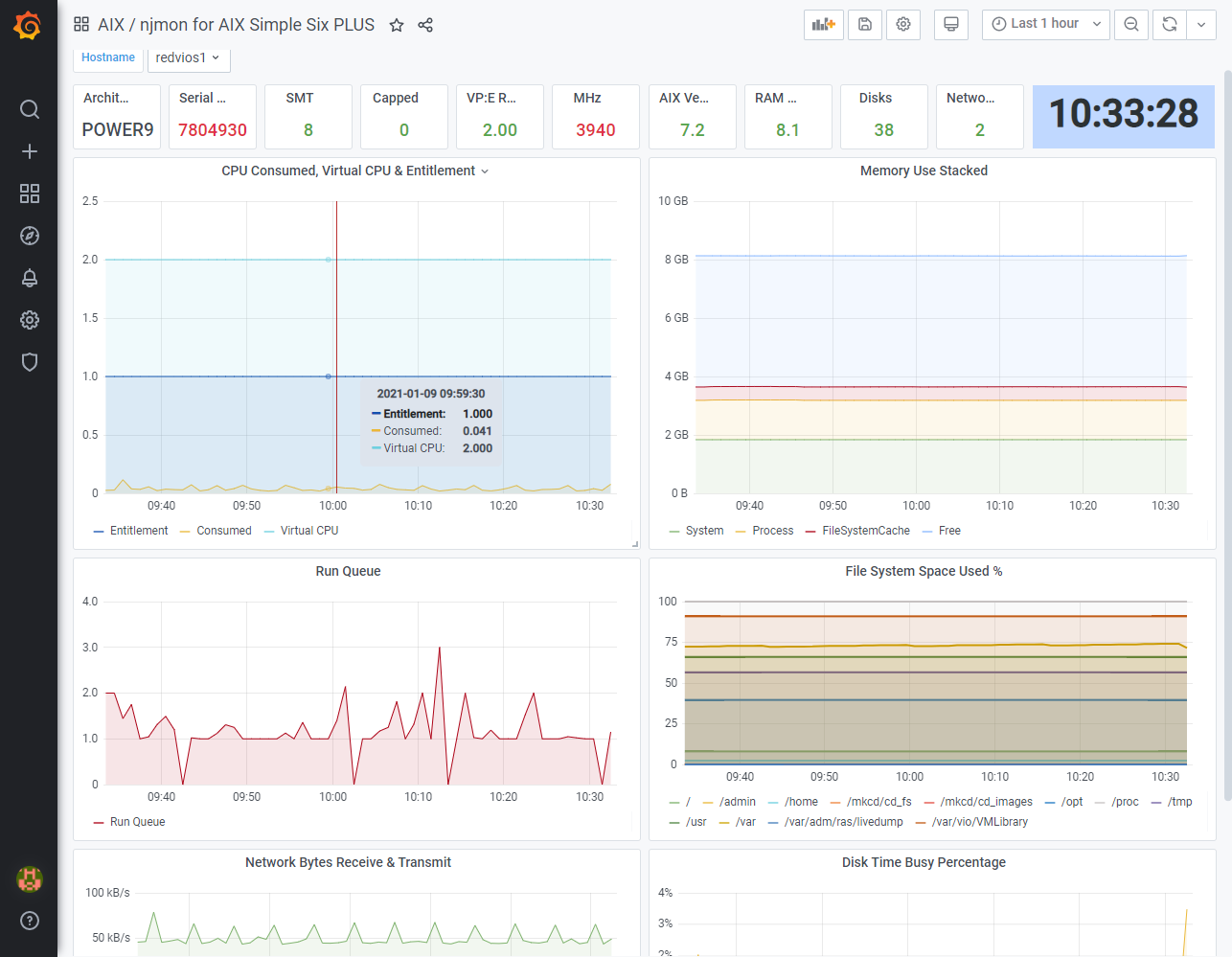Viewport: 1232px width, 957px height.
Task: Star this dashboard as favorite
Action: [x=397, y=25]
